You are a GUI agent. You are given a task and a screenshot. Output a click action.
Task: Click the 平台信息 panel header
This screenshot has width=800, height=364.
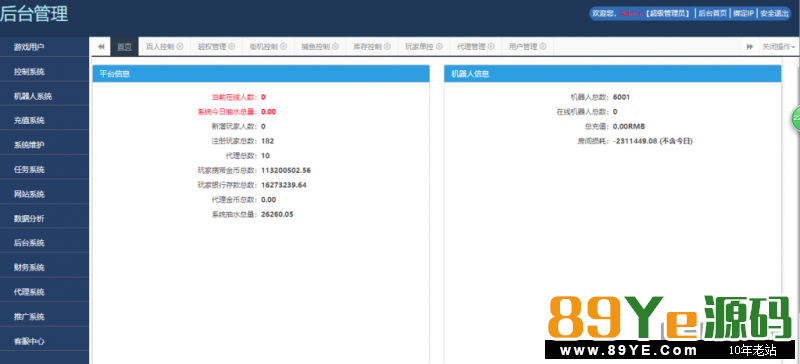[x=261, y=74]
